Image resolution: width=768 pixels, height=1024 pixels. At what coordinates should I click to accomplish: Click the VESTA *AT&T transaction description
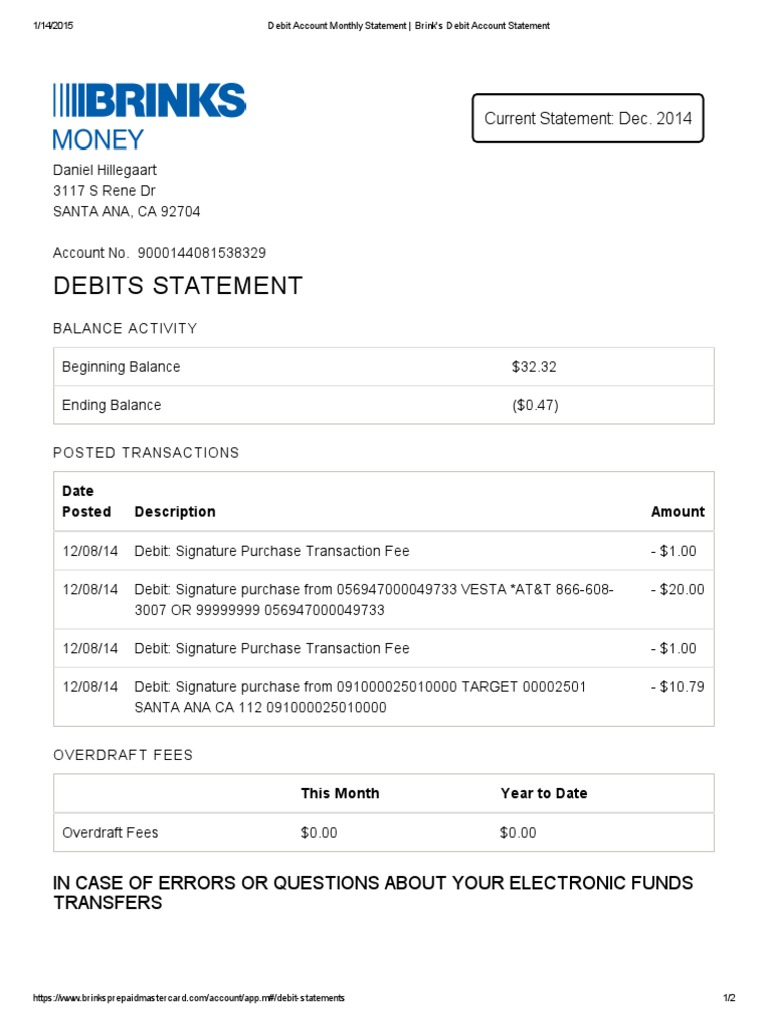click(x=374, y=600)
